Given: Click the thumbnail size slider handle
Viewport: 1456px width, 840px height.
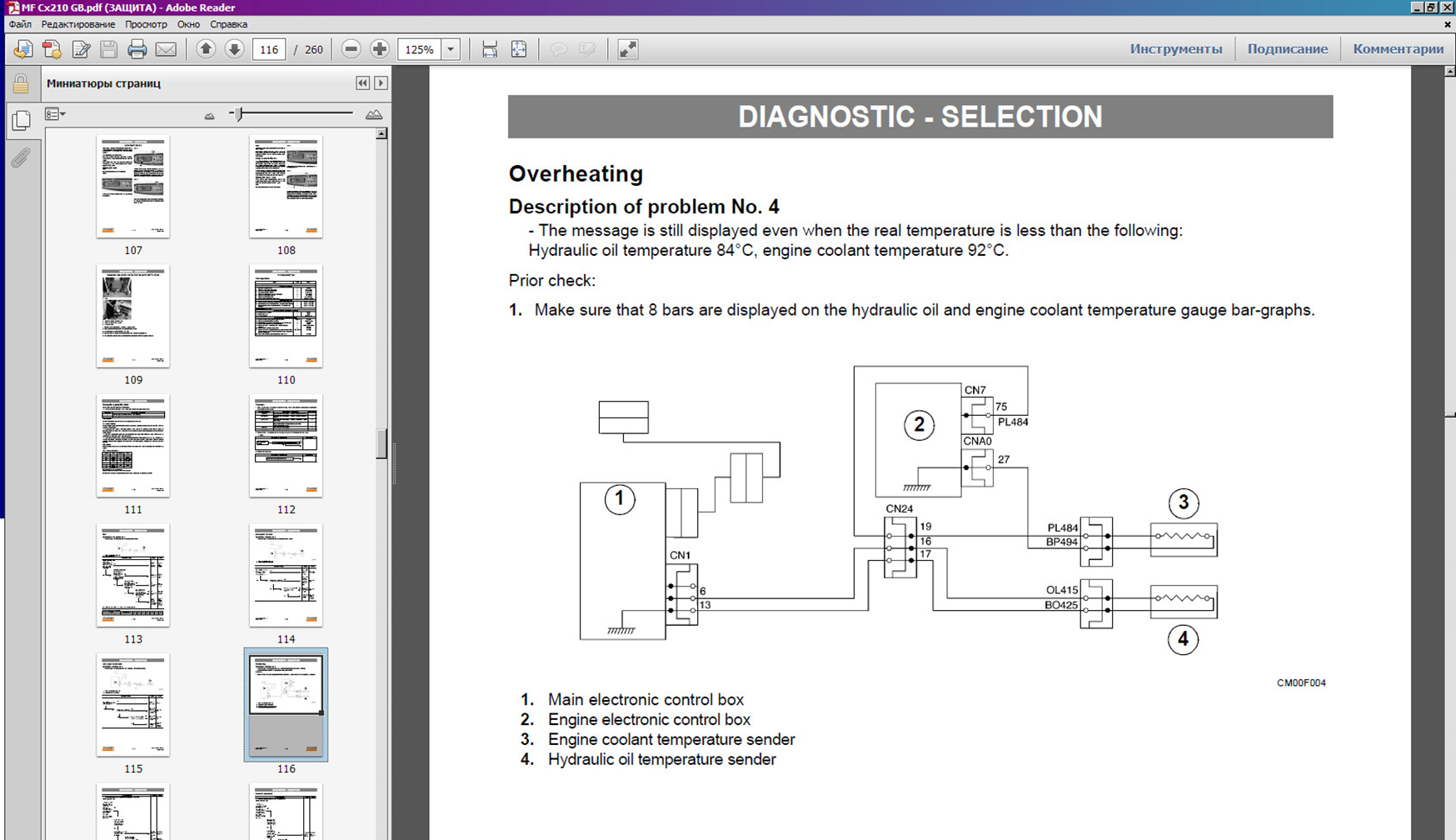Looking at the screenshot, I should coord(239,114).
